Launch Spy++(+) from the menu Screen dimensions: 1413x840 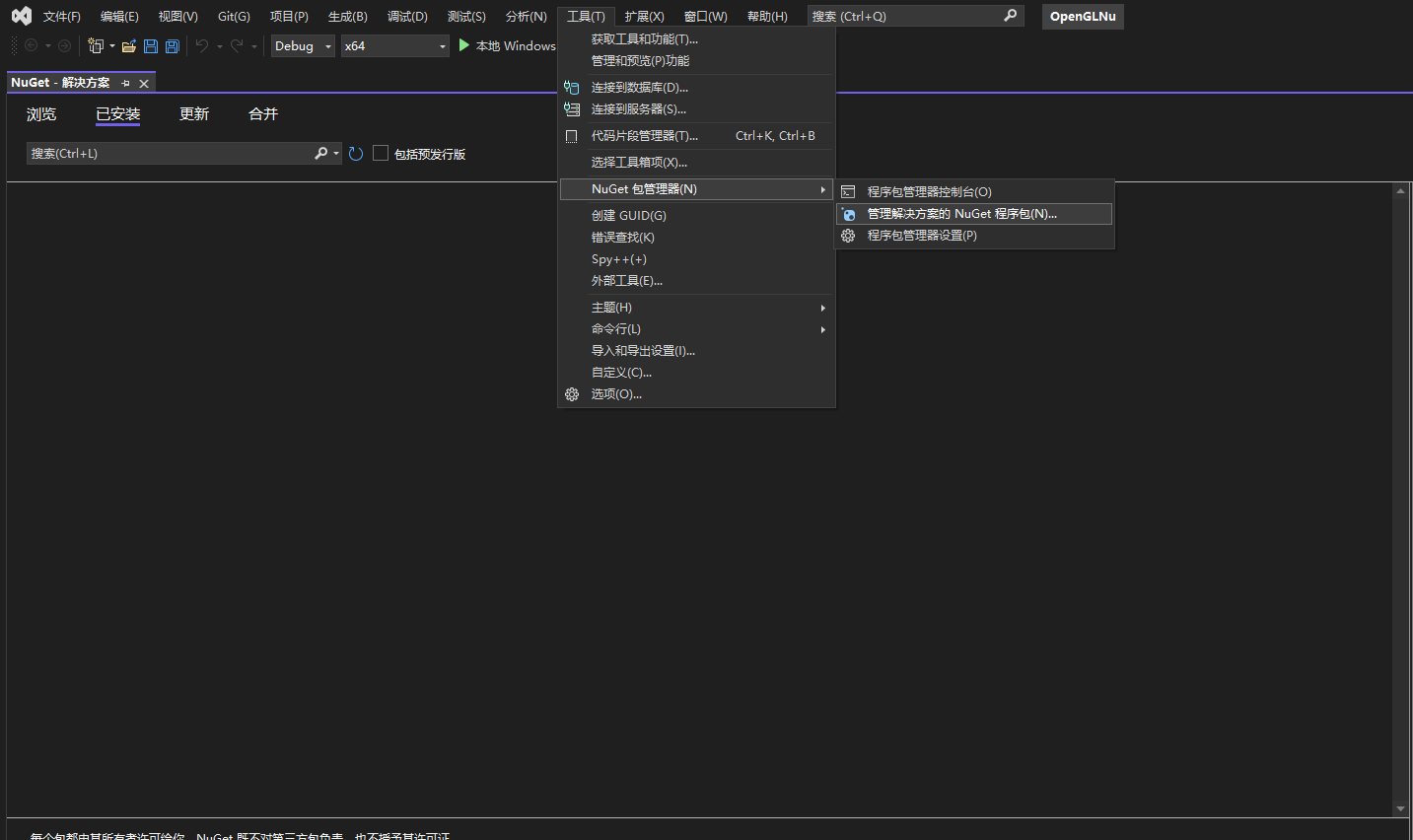coord(696,259)
